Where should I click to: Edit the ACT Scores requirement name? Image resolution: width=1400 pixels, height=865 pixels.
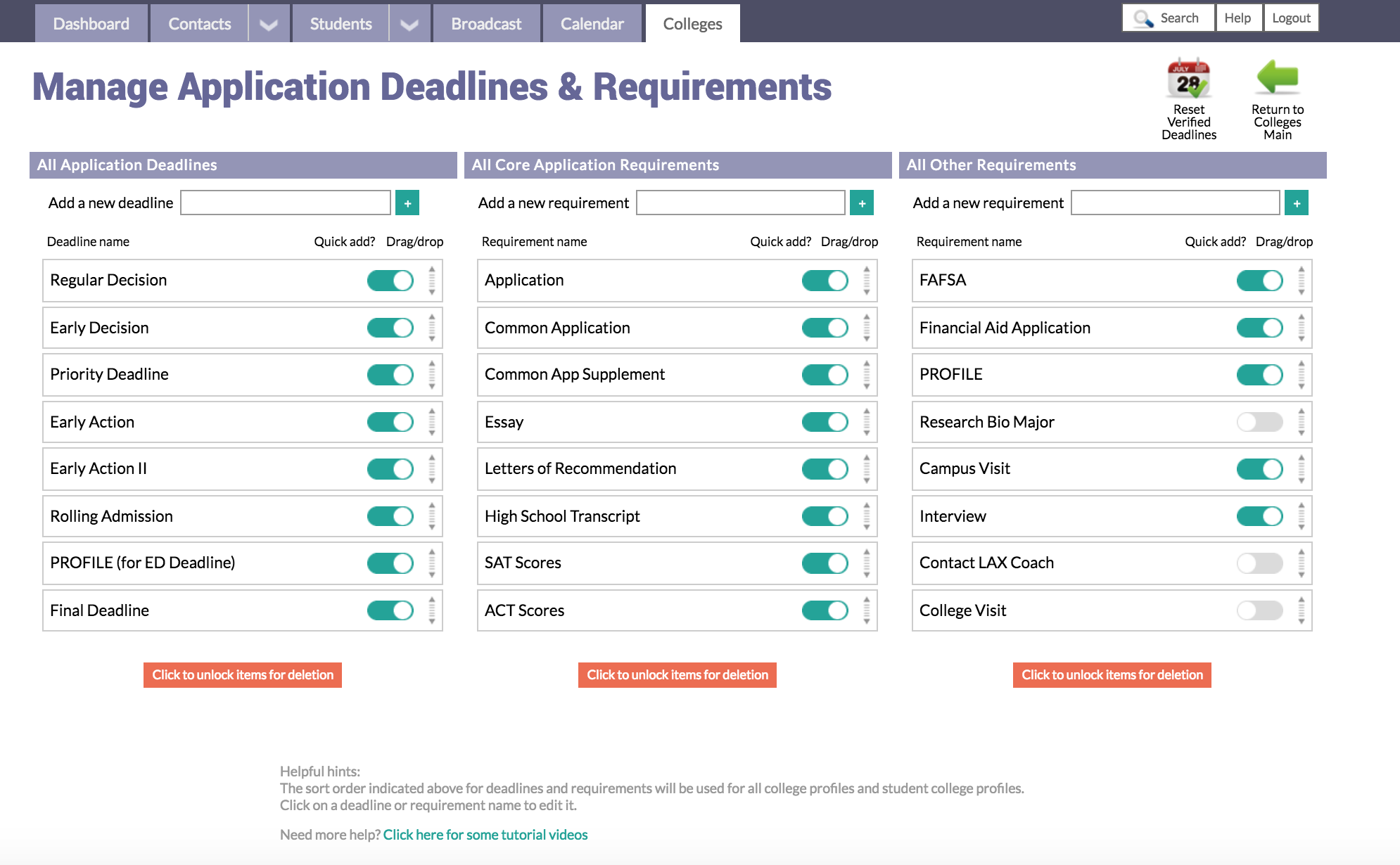tap(524, 610)
